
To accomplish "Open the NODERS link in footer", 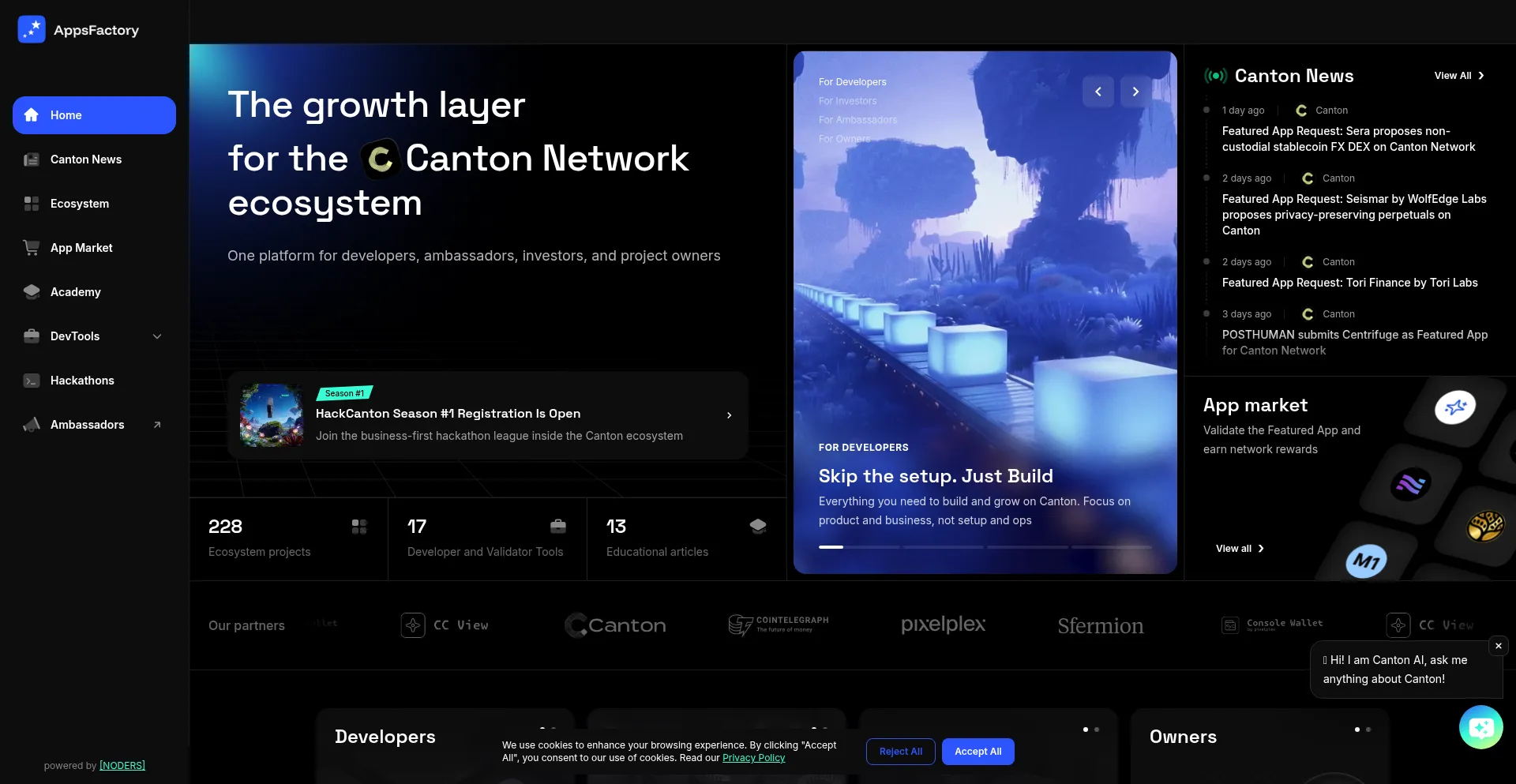I will (122, 766).
